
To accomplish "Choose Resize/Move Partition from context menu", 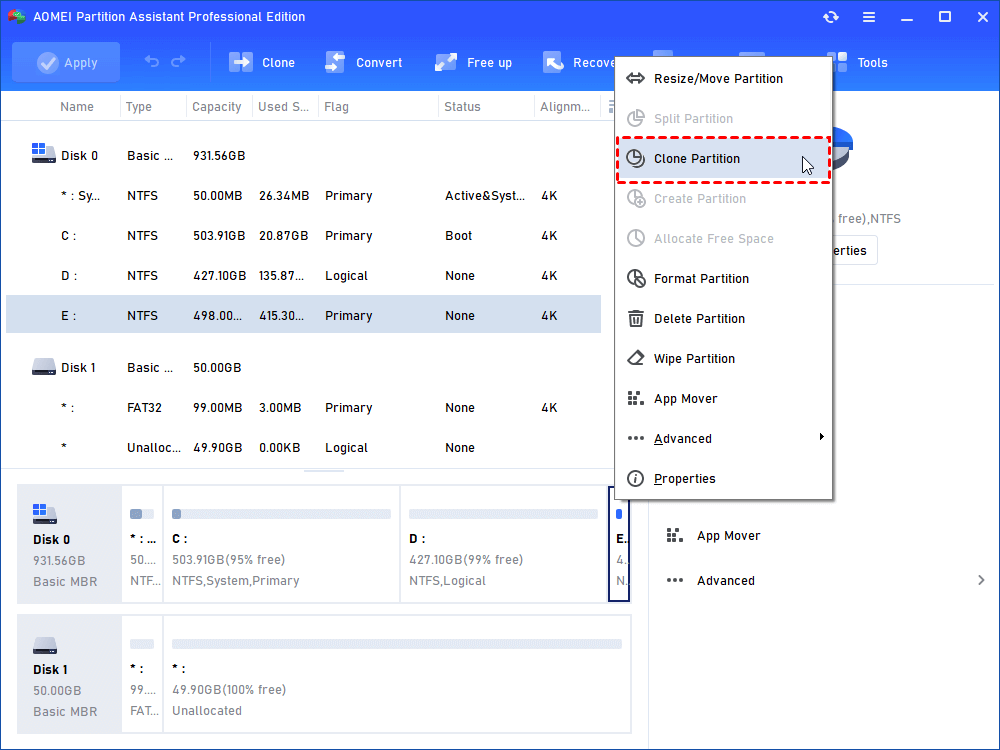I will pos(723,78).
